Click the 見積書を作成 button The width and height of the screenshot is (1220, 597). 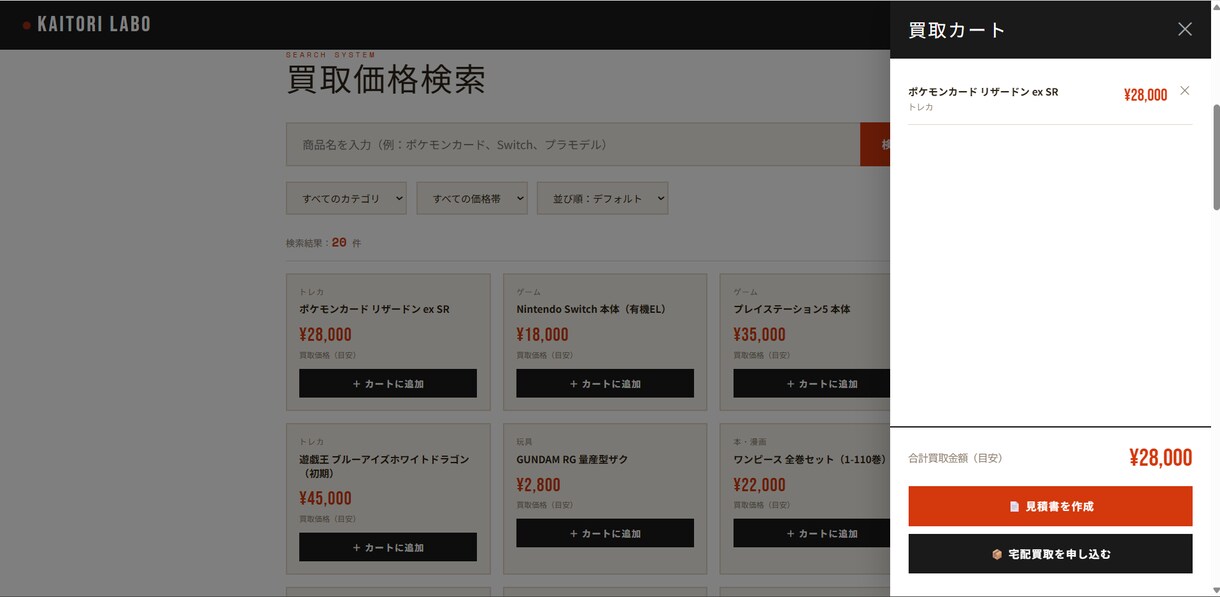point(1050,506)
